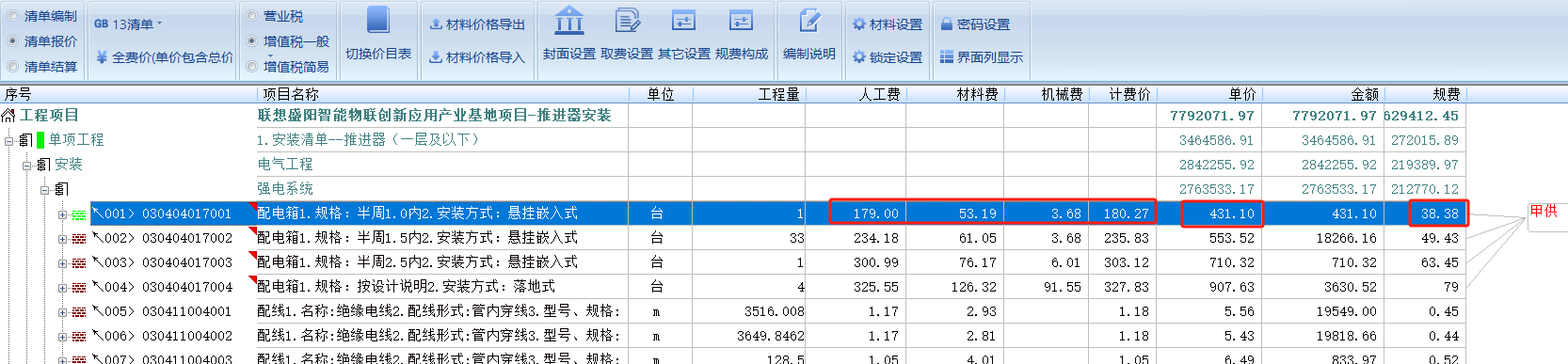The width and height of the screenshot is (1568, 364).
Task: Open 锁定设置 gear button
Action: 887,57
